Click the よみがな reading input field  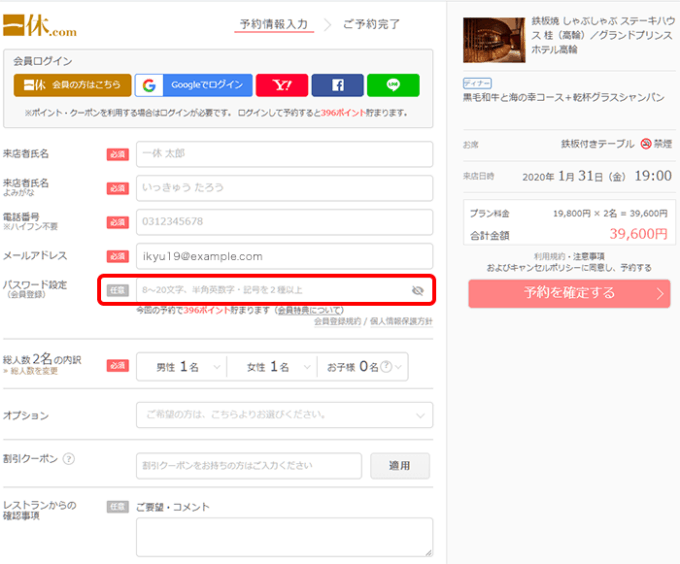coord(284,188)
